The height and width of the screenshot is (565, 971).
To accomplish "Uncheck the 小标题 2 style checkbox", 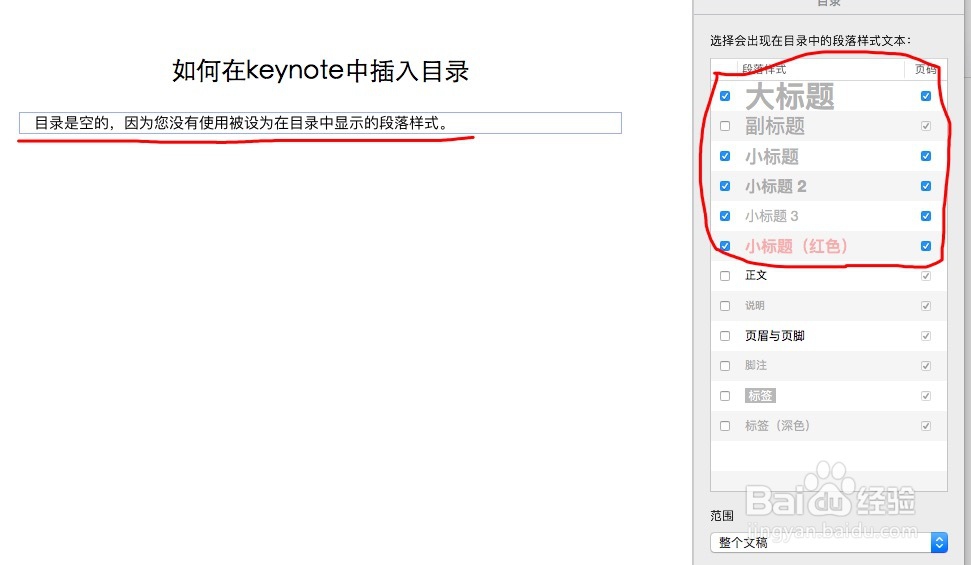I will (x=725, y=186).
